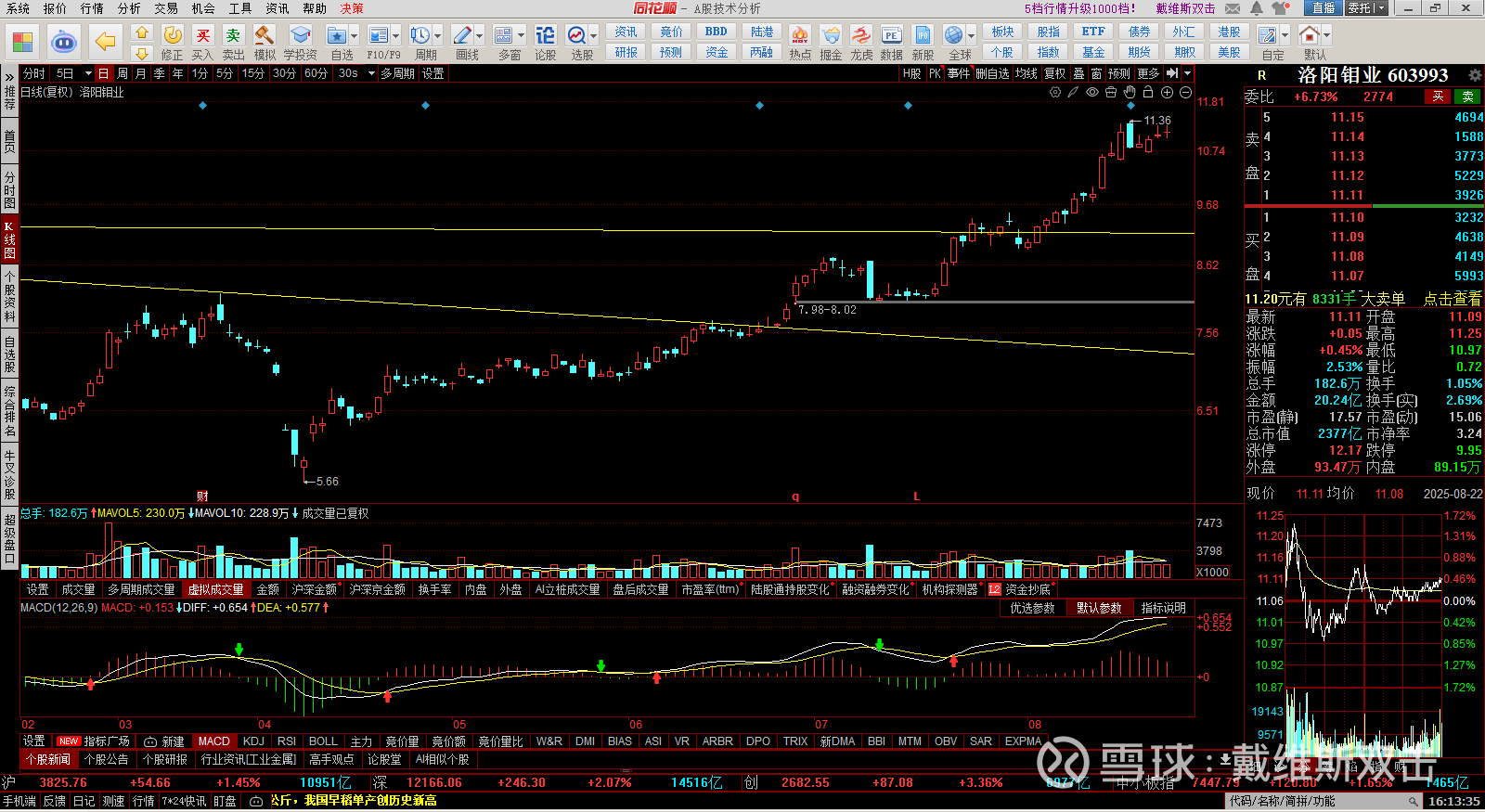Zoom out chart with minus icon

click(1185, 92)
